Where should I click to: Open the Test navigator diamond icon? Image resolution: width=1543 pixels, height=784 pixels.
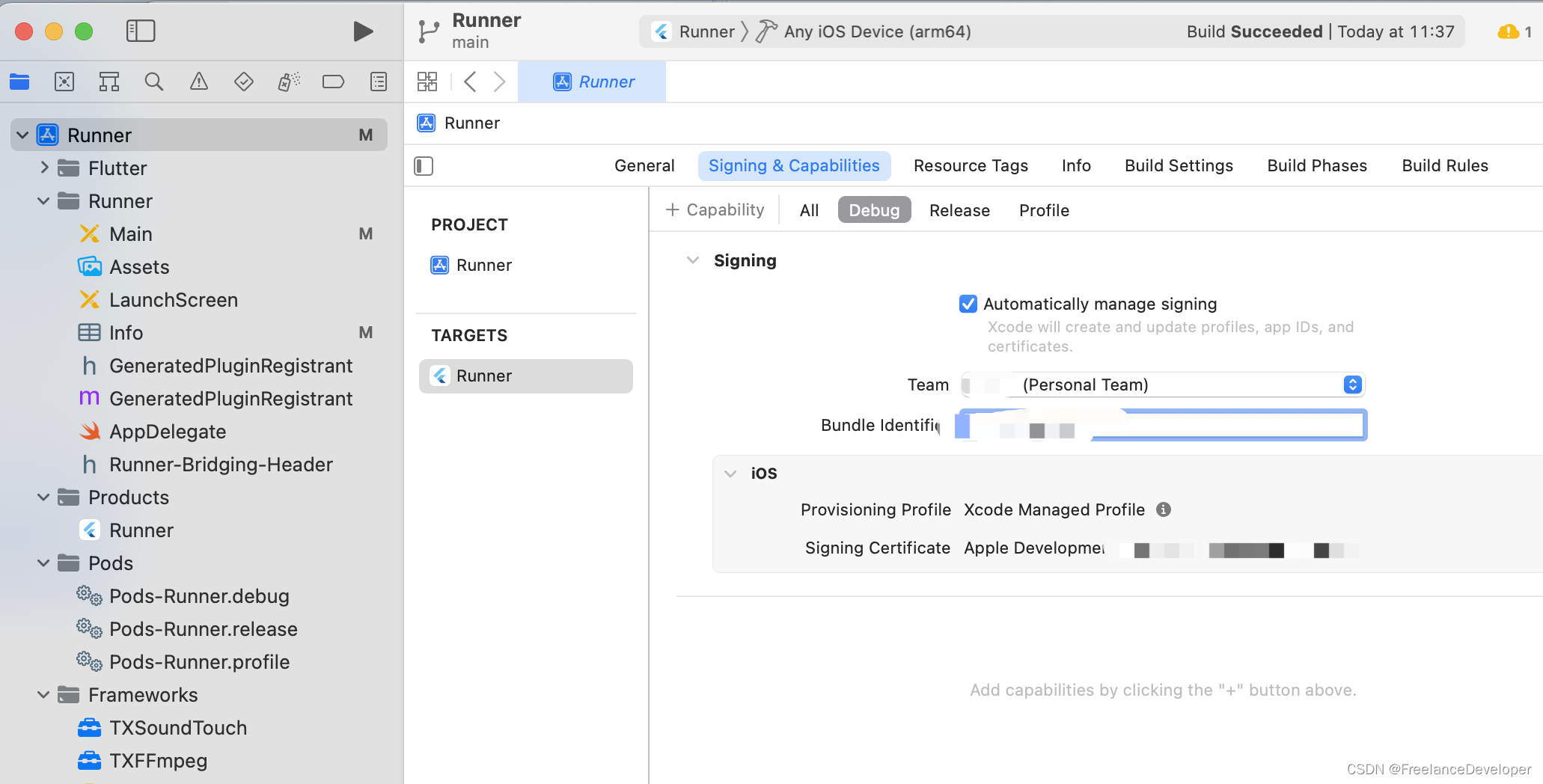[244, 82]
